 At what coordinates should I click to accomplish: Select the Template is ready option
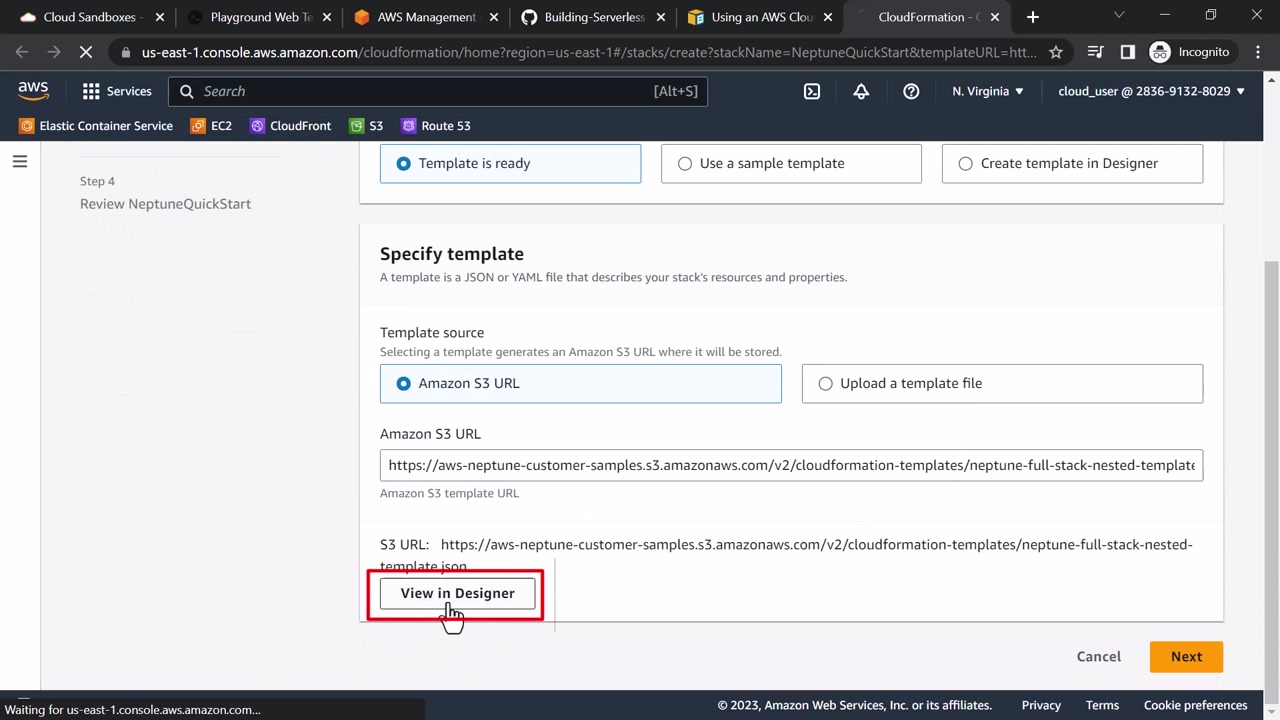pyautogui.click(x=510, y=163)
